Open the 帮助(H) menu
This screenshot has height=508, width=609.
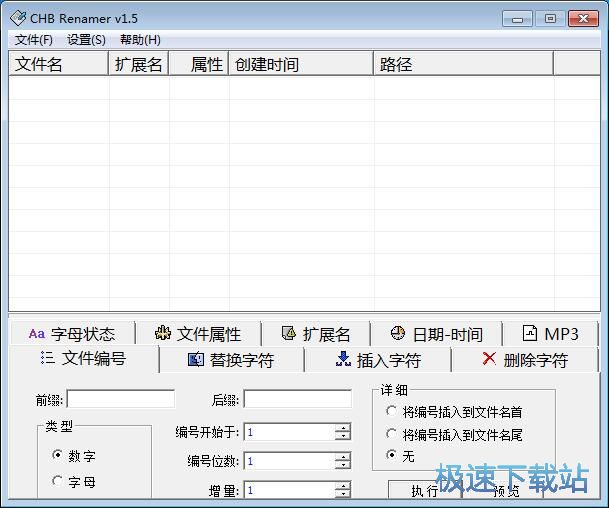point(140,40)
